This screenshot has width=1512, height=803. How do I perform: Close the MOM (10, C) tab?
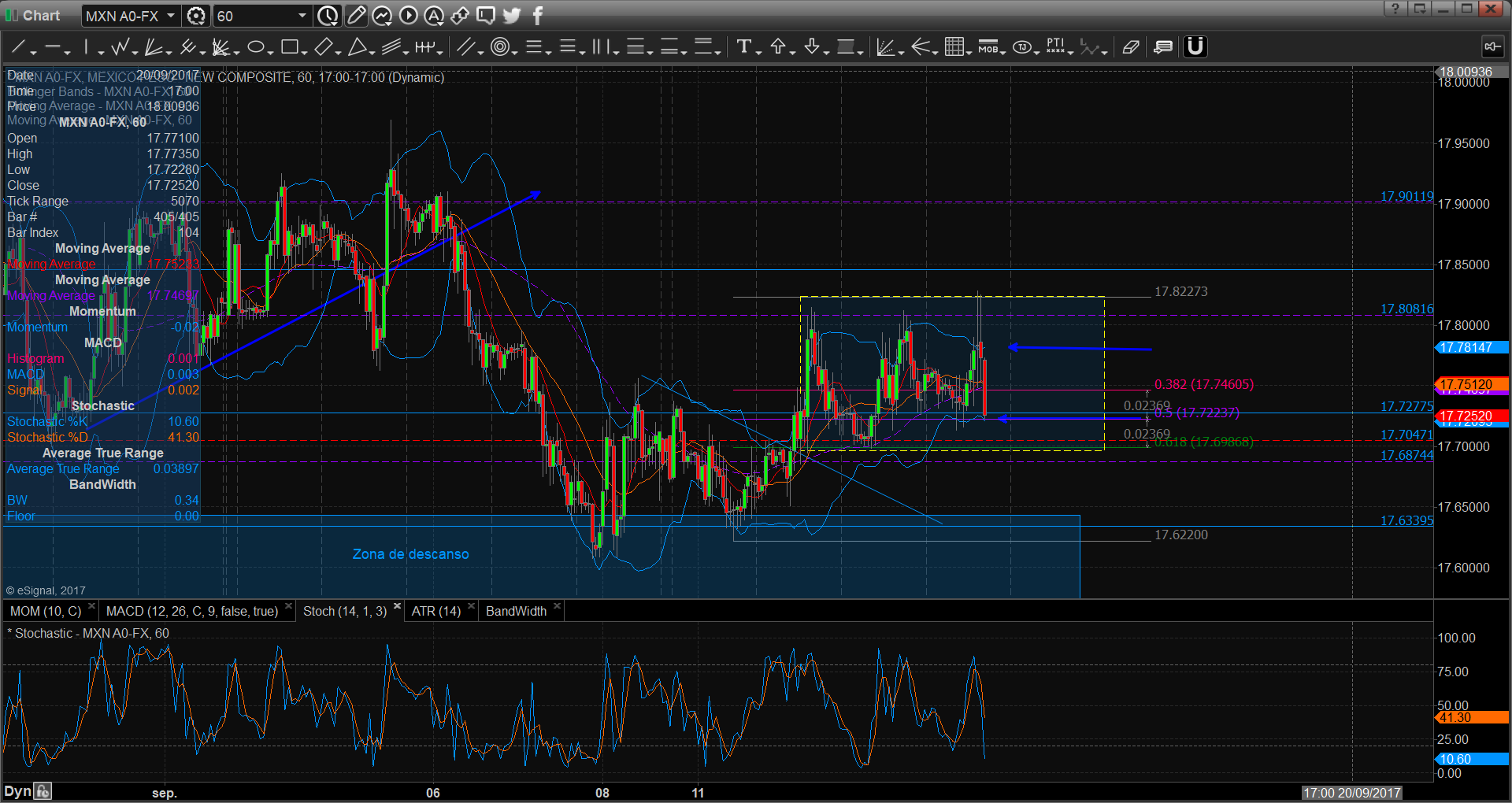[92, 606]
